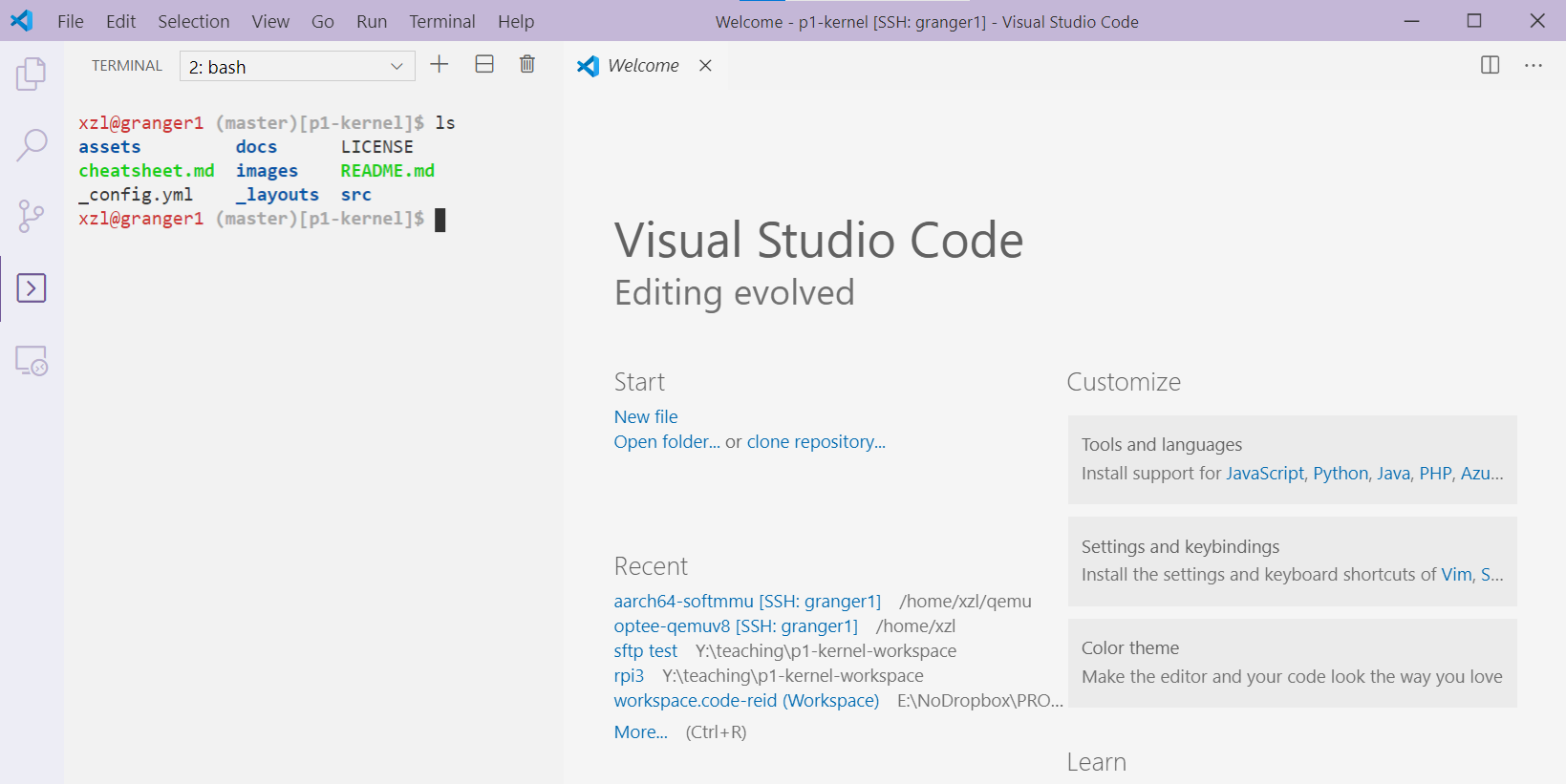Open recent rpi3 folder
The height and width of the screenshot is (784, 1566).
pyautogui.click(x=629, y=675)
